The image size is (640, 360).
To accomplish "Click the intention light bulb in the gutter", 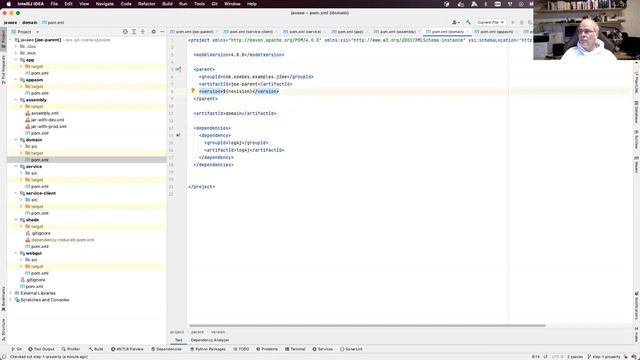I will (193, 91).
